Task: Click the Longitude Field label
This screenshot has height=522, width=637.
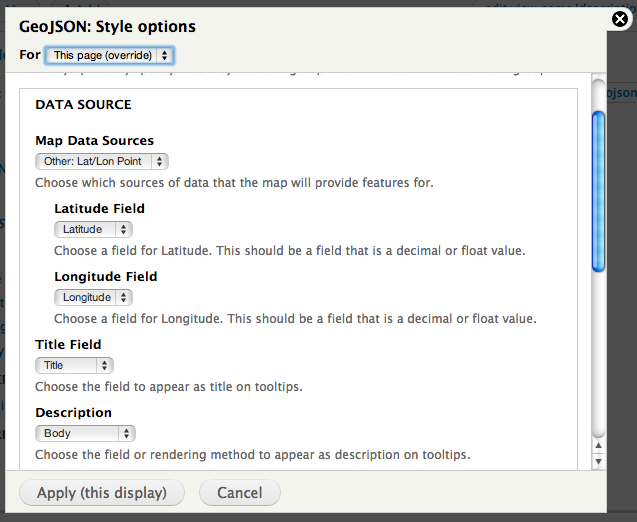Action: (x=106, y=276)
